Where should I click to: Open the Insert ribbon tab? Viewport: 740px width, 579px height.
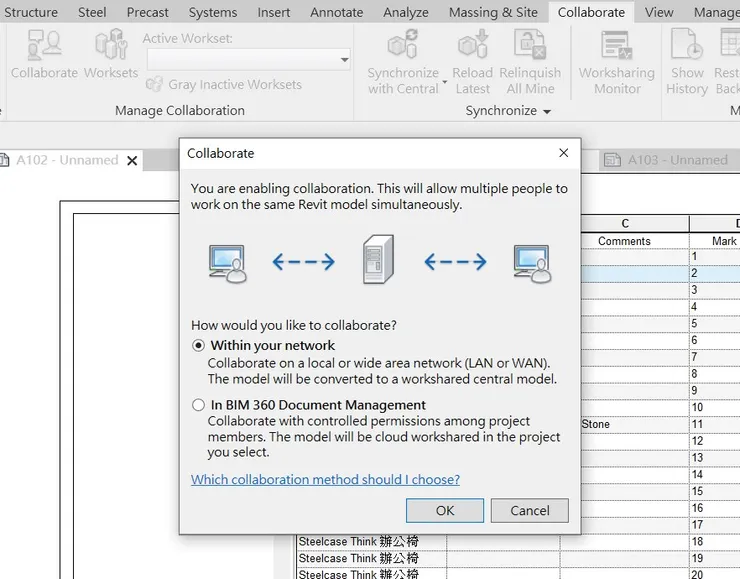(x=274, y=12)
